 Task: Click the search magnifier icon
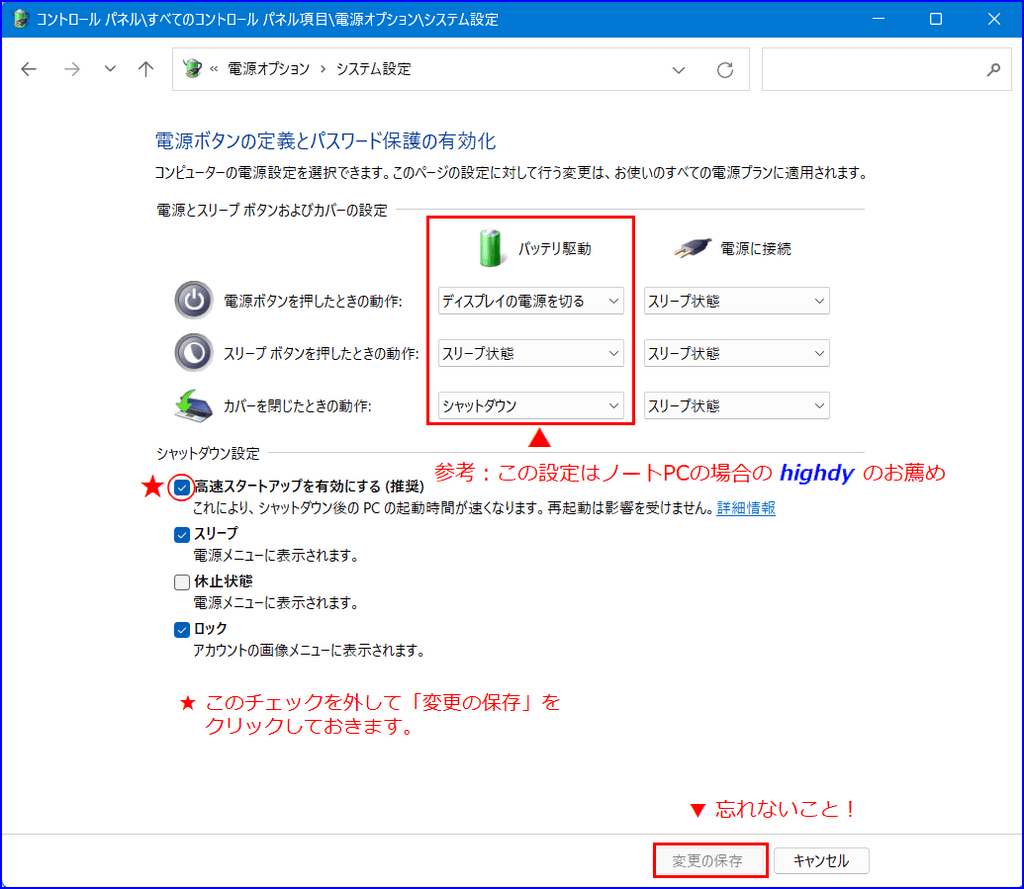click(x=992, y=70)
